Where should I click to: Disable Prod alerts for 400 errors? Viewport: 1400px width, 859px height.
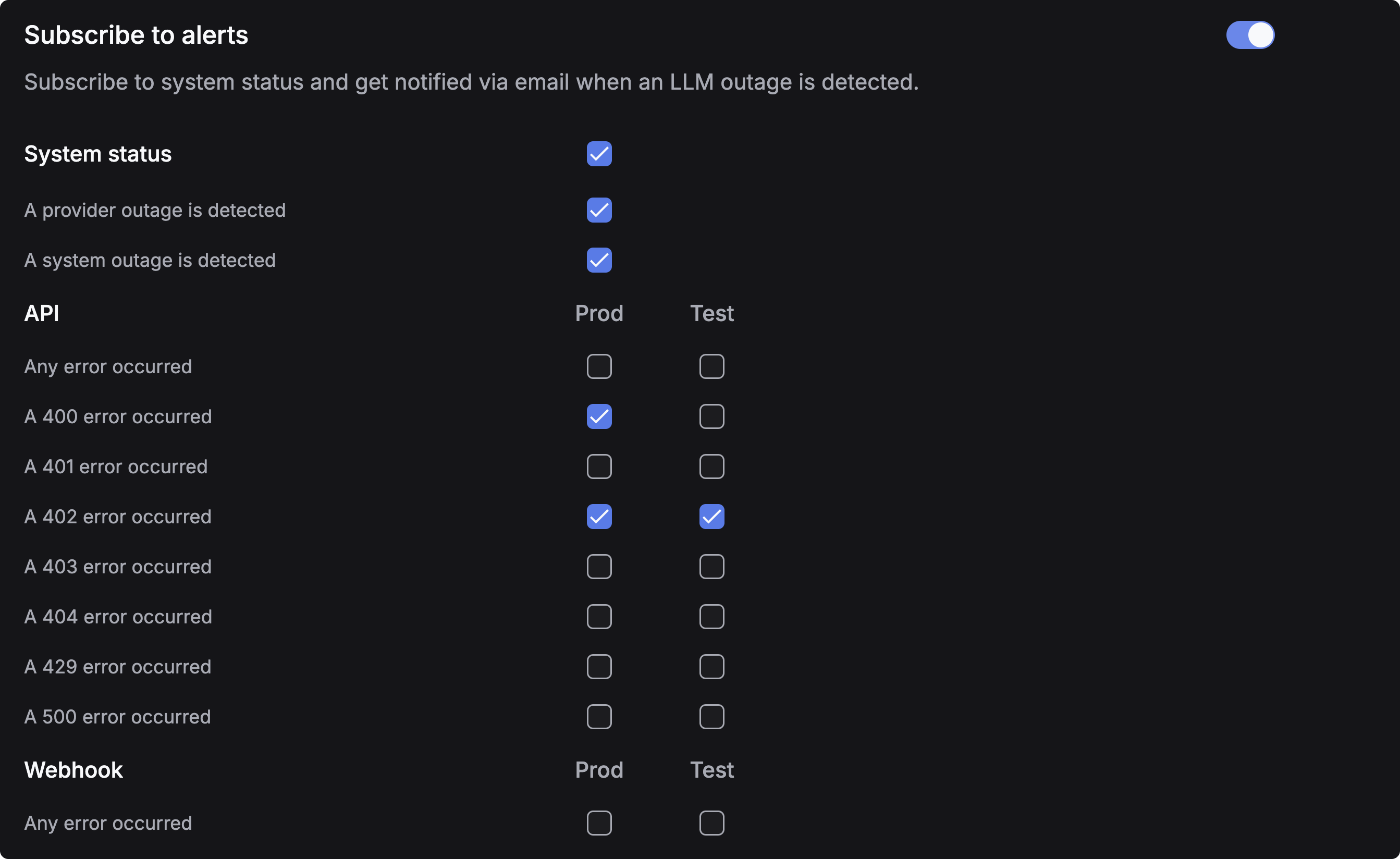pyautogui.click(x=599, y=416)
